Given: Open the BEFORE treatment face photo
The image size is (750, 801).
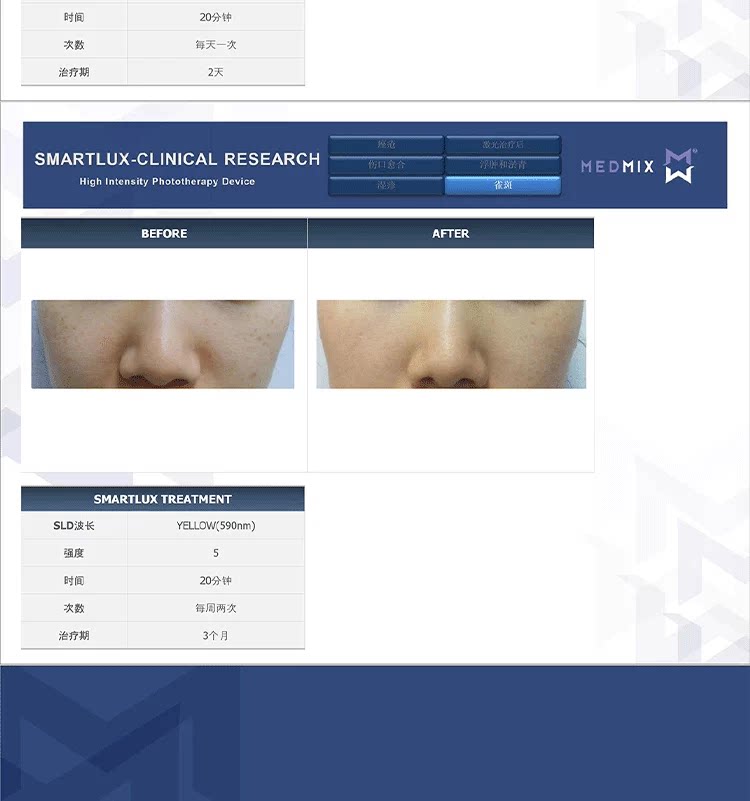Looking at the screenshot, I should coord(162,344).
